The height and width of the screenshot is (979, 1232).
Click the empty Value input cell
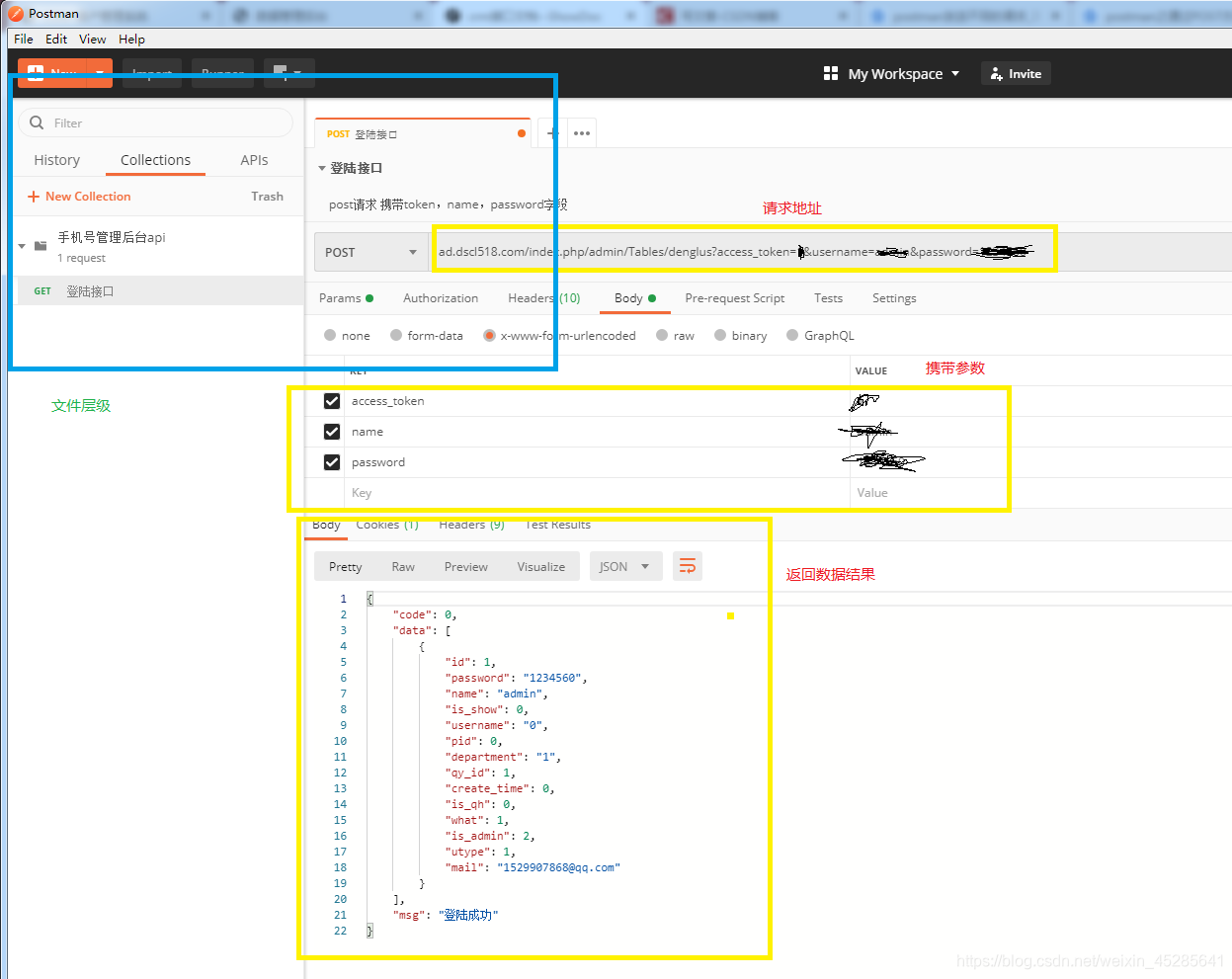click(x=1040, y=493)
